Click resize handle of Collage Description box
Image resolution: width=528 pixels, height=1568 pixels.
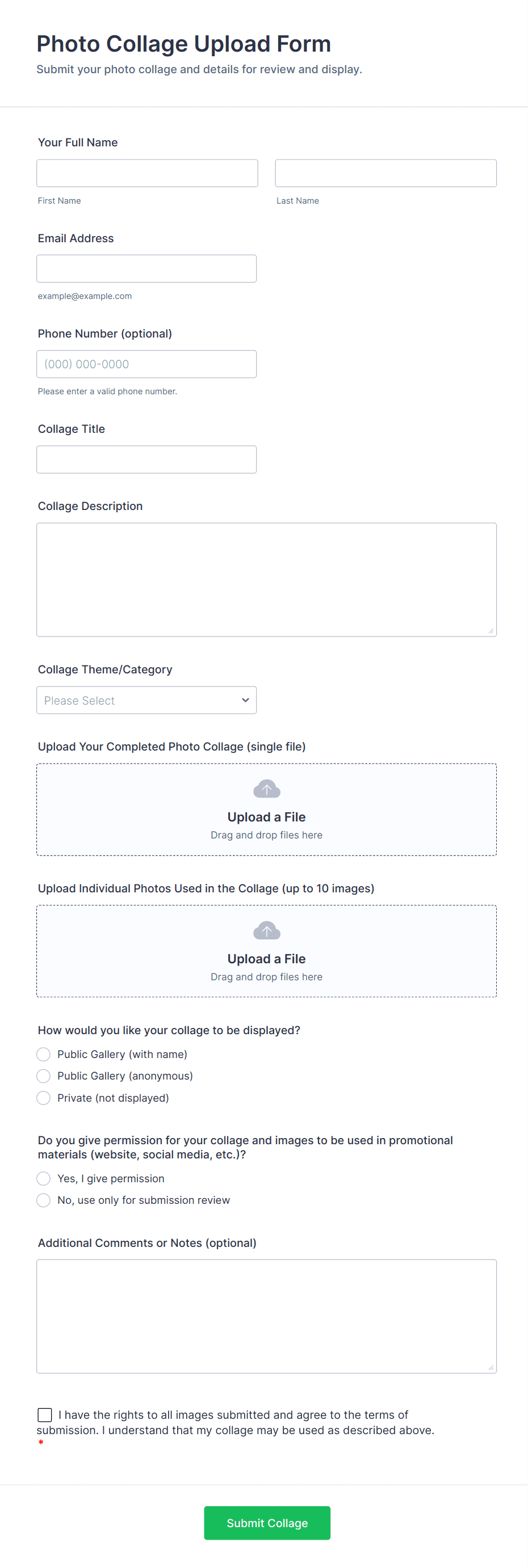(491, 631)
